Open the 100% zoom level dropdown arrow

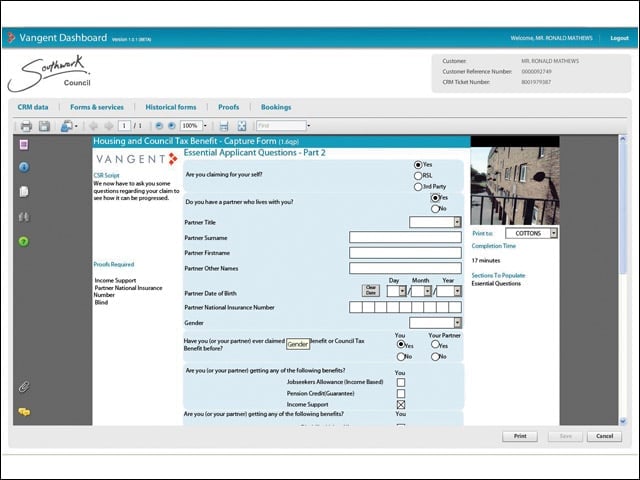[x=205, y=126]
